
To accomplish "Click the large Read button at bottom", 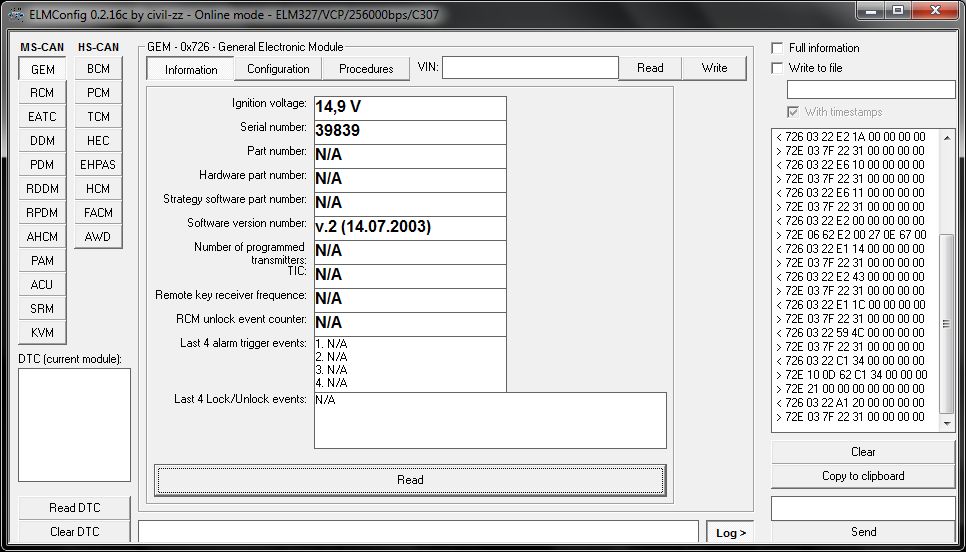I will (410, 480).
